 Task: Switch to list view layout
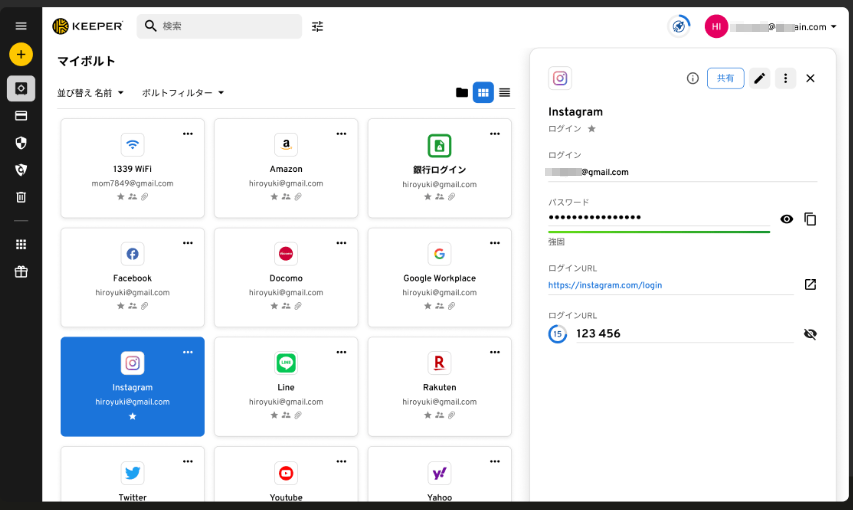click(x=505, y=92)
